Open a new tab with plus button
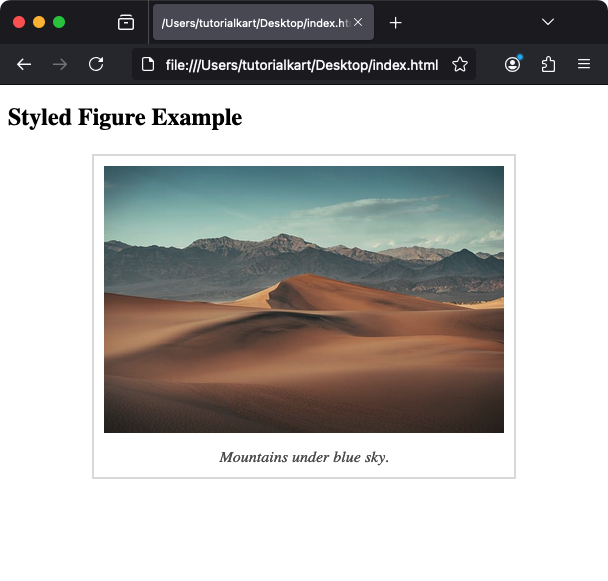This screenshot has height=581, width=608. click(395, 23)
